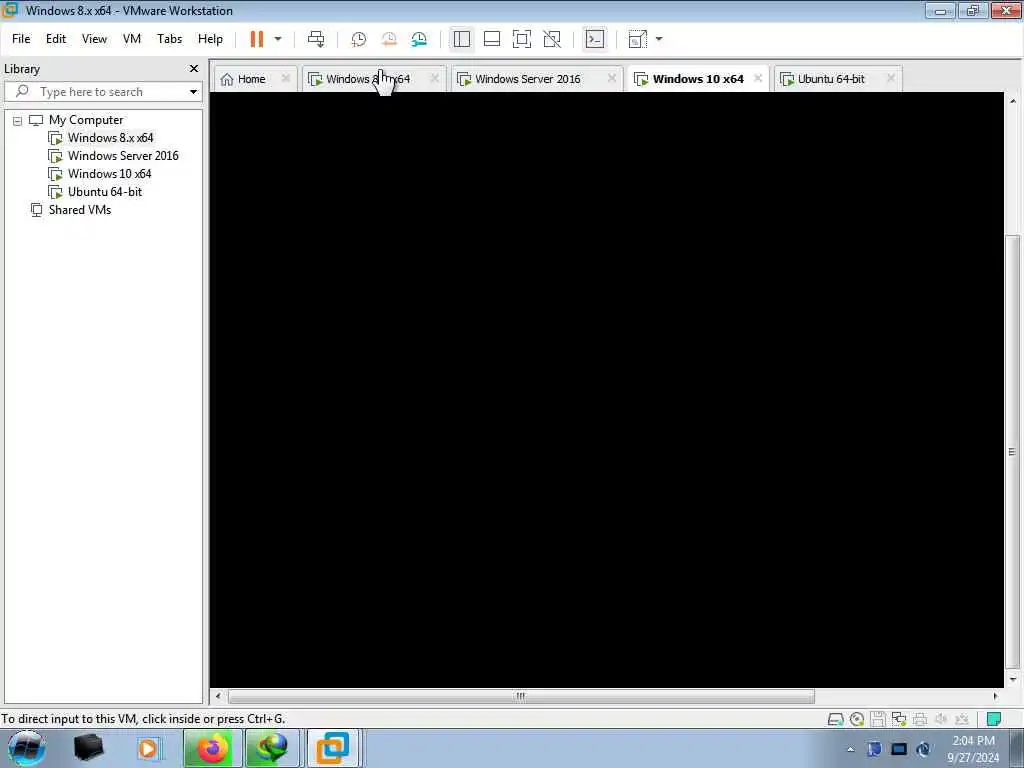Open the File menu
This screenshot has width=1024, height=768.
point(21,39)
